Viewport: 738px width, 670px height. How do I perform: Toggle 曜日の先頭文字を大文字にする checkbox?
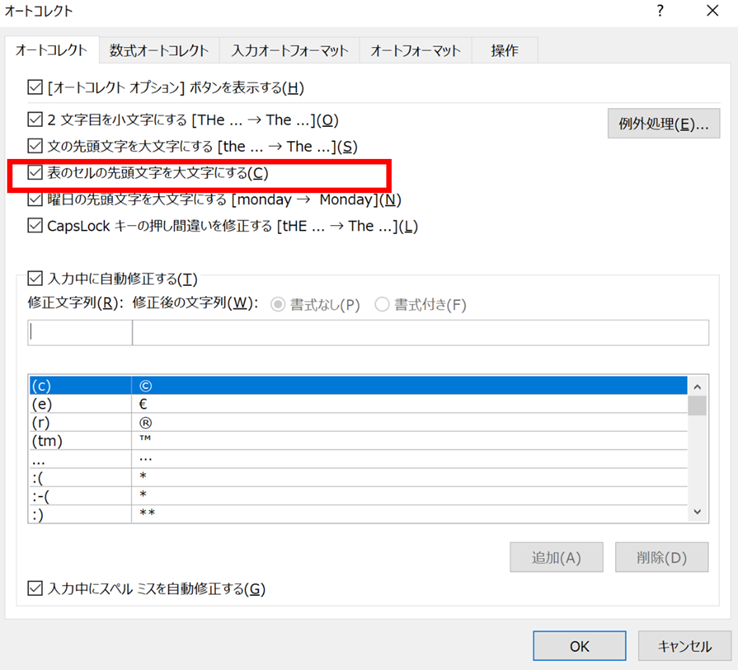[36, 199]
